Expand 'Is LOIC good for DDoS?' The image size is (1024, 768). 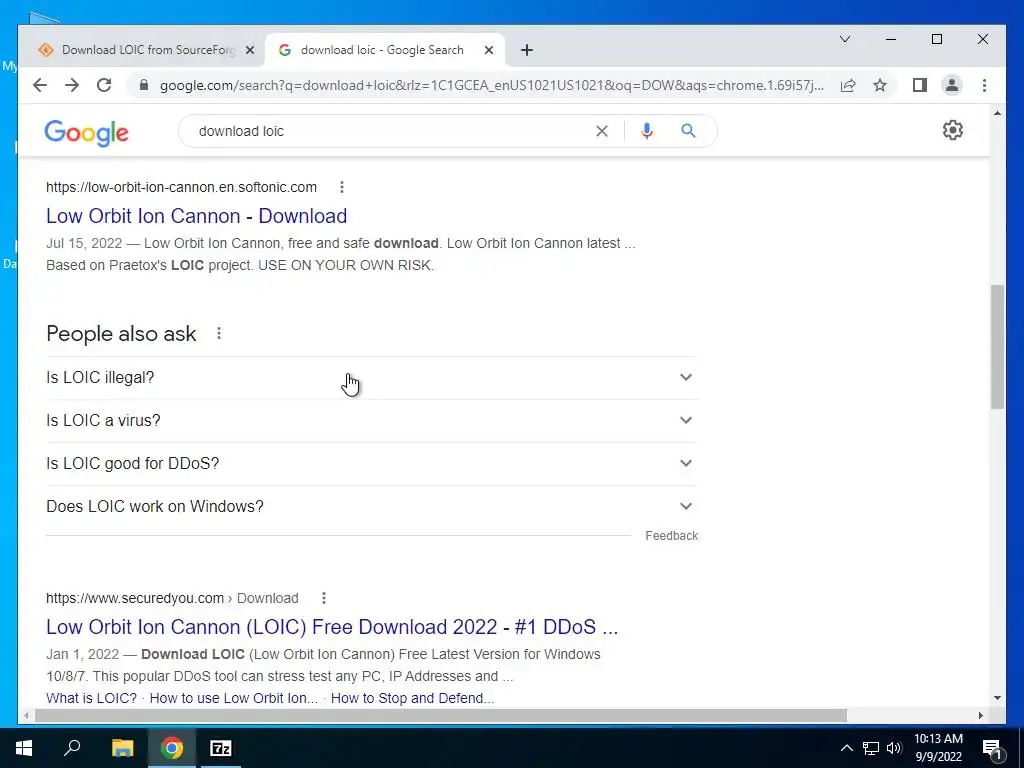point(372,464)
